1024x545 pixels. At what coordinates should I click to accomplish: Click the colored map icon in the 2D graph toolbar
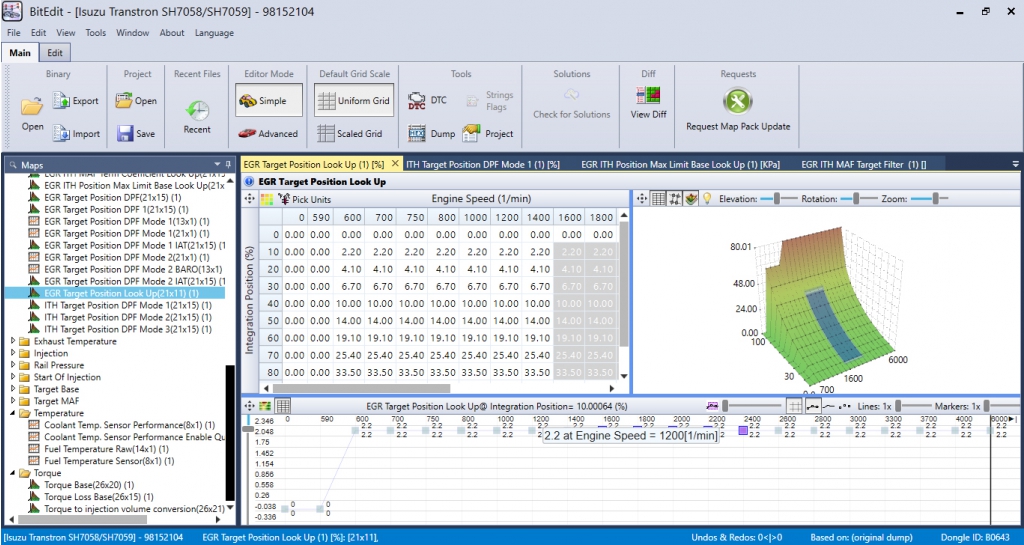[x=265, y=406]
